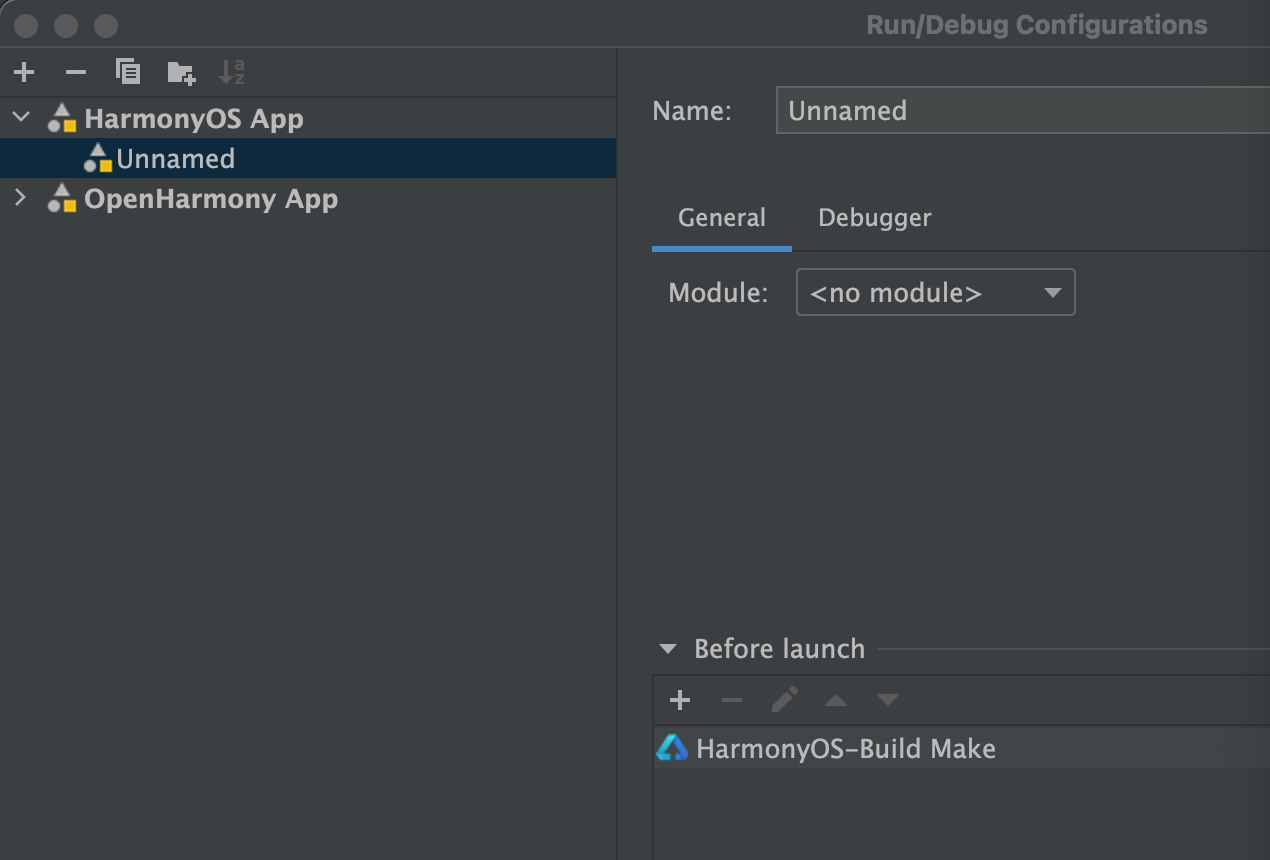Screen dimensions: 1270x860
Task: Select OpenHarmony App category row
Action: 308,198
